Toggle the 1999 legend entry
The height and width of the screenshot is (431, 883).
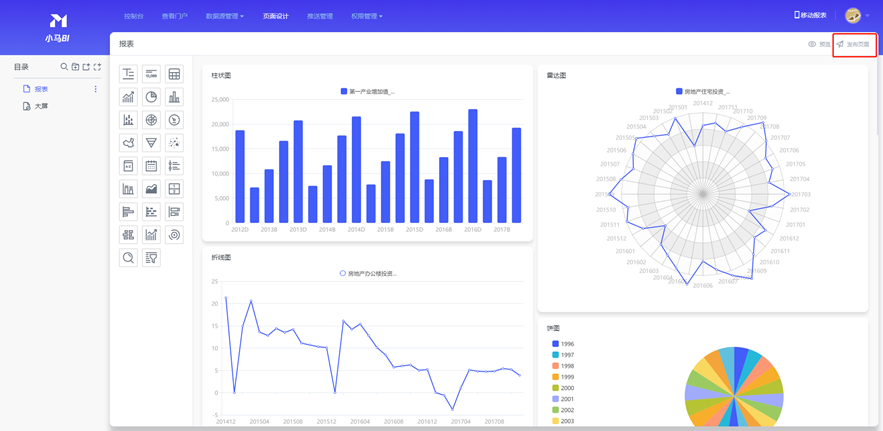pyautogui.click(x=563, y=377)
